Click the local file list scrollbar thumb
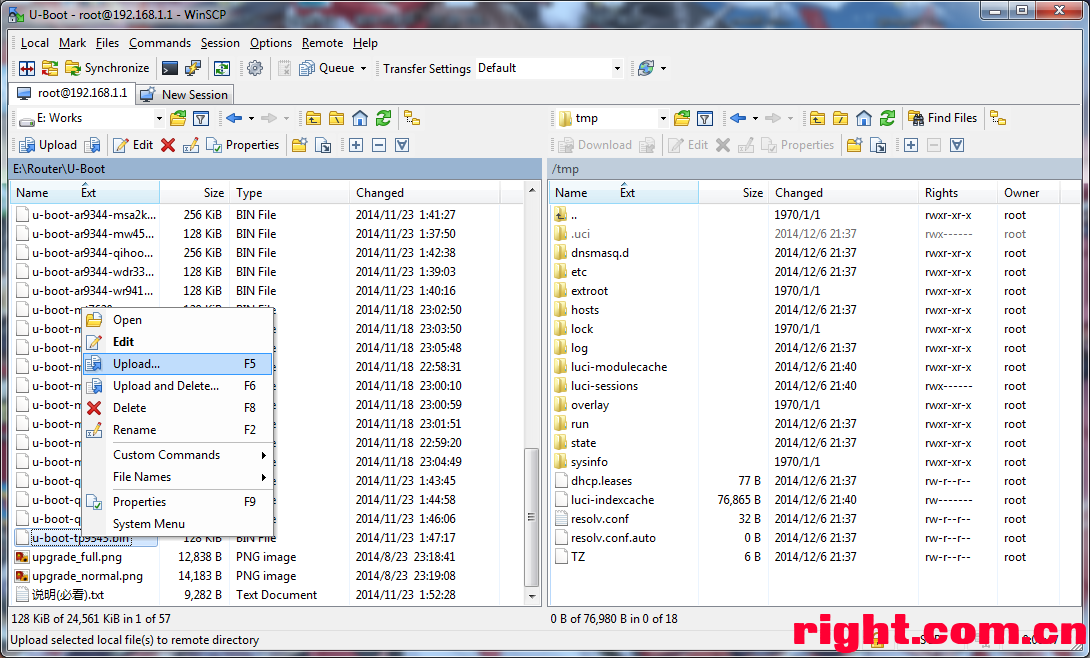Screen dimensions: 1090x658 [x=531, y=518]
